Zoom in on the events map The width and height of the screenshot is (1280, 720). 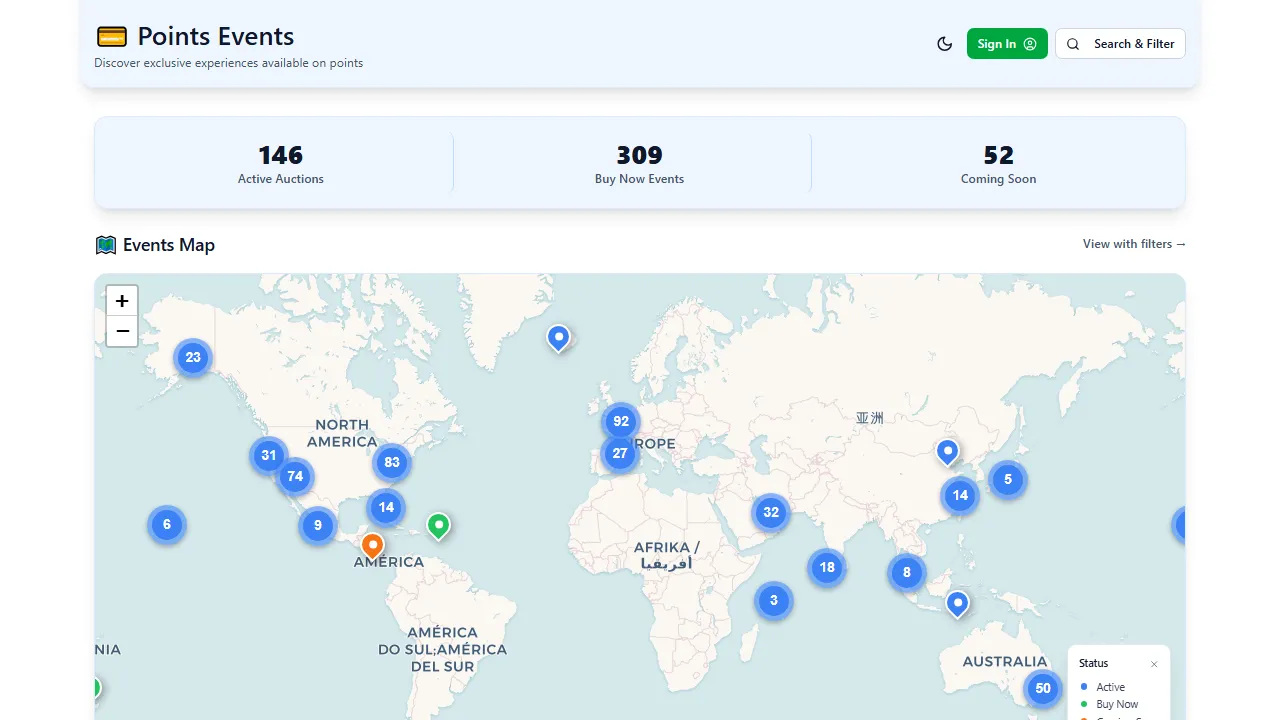click(122, 301)
